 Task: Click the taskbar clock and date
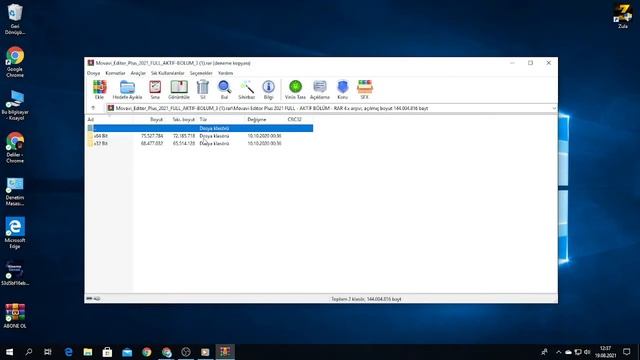pos(606,352)
